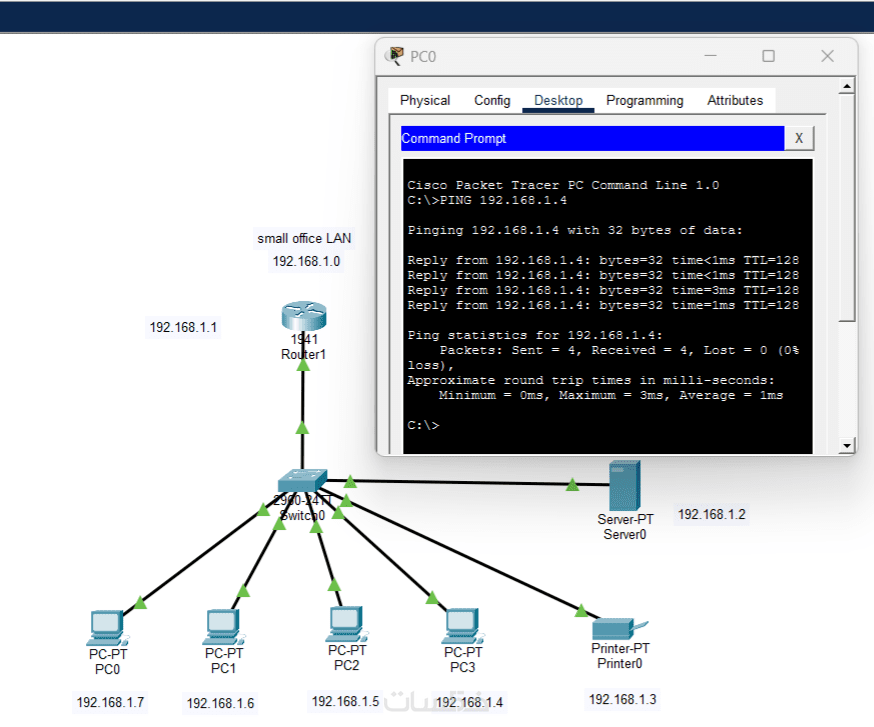Click the Packet Tracer icon in PC0 title bar
The width and height of the screenshot is (874, 727).
(x=395, y=56)
